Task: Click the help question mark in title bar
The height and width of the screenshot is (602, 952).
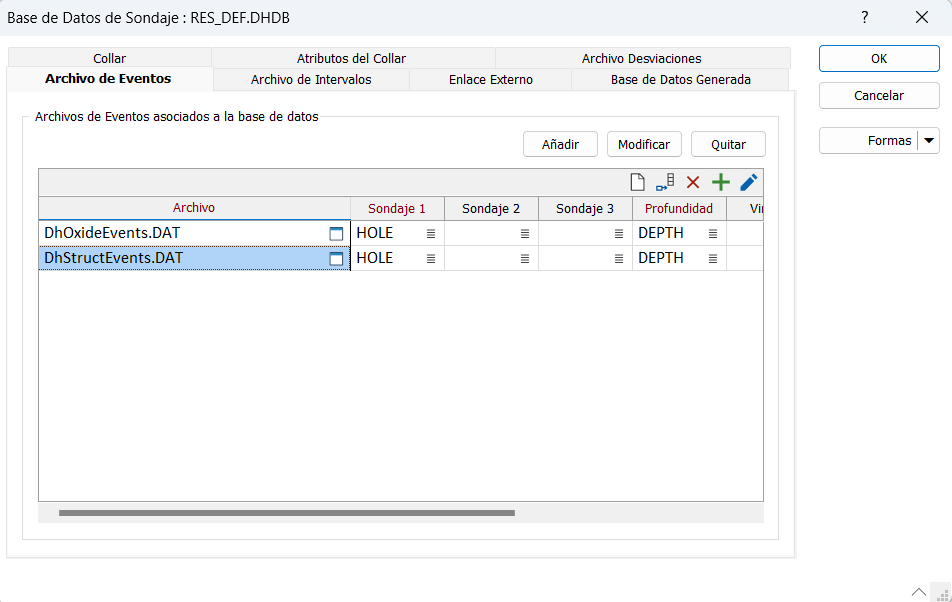Action: click(864, 17)
